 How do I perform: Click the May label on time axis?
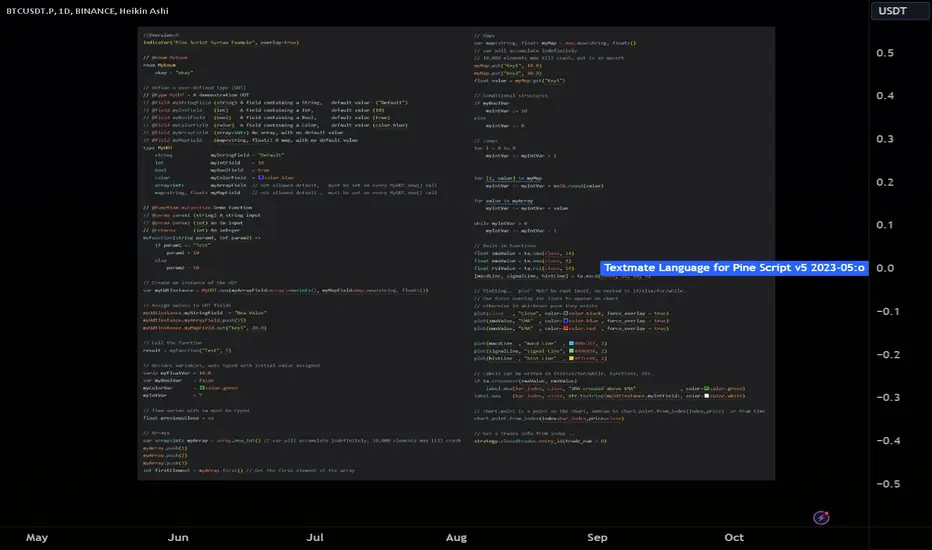pyautogui.click(x=36, y=537)
